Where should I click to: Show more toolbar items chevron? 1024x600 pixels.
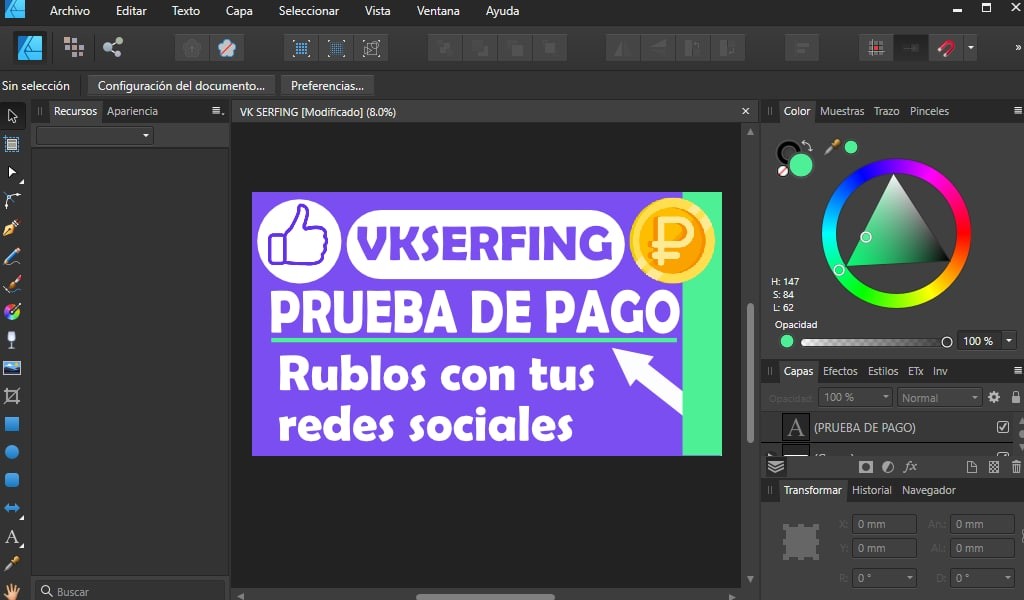pos(1017,47)
